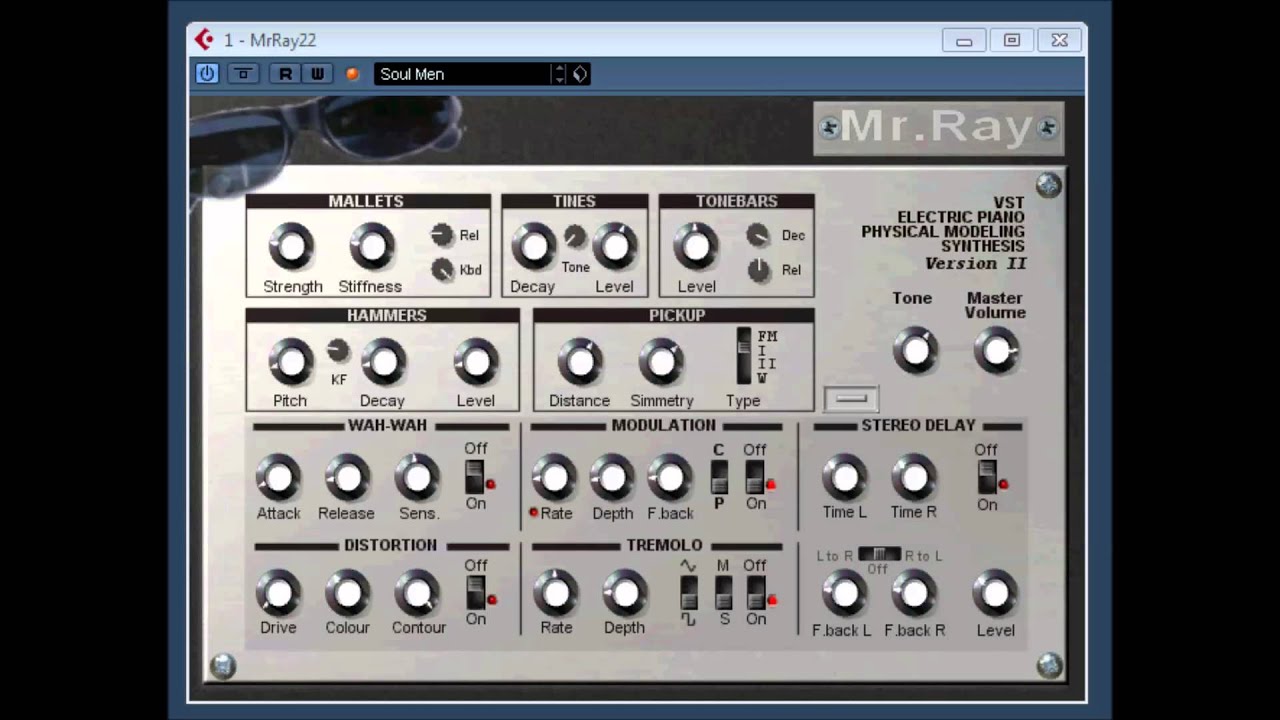Click the orange record indicator icon
Screen dimensions: 1280x720
tap(352, 74)
